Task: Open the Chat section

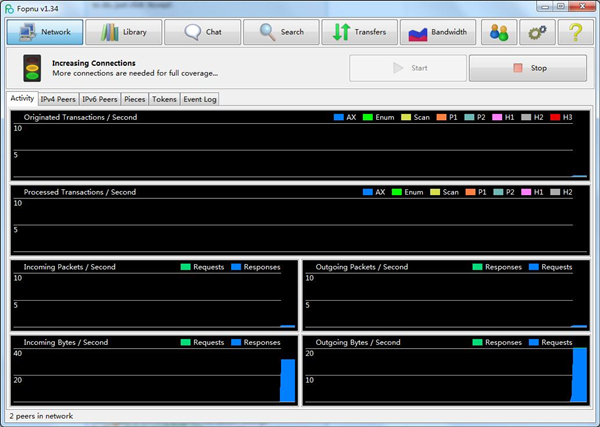Action: click(201, 32)
